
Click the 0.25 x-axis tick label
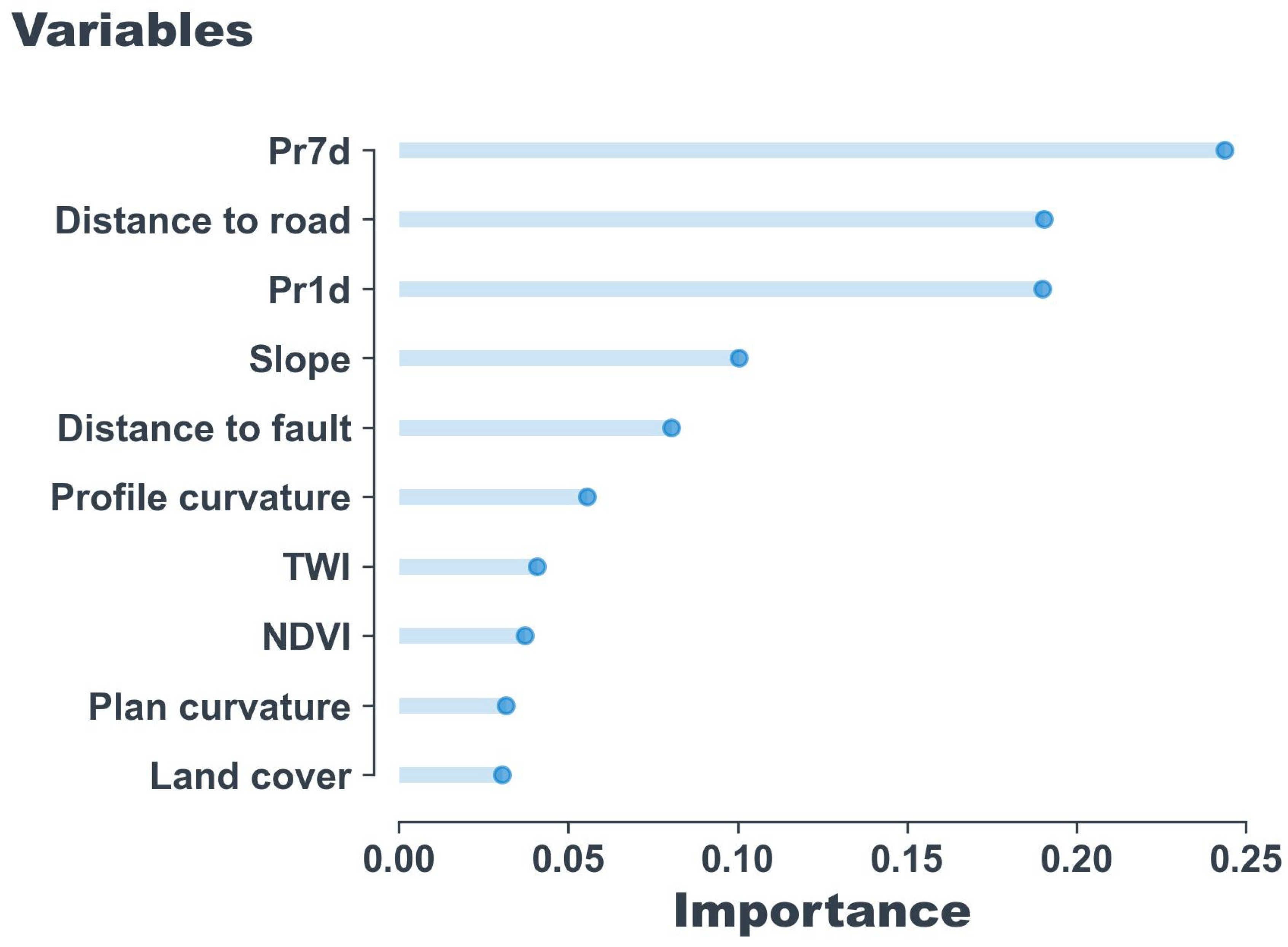tap(1245, 860)
